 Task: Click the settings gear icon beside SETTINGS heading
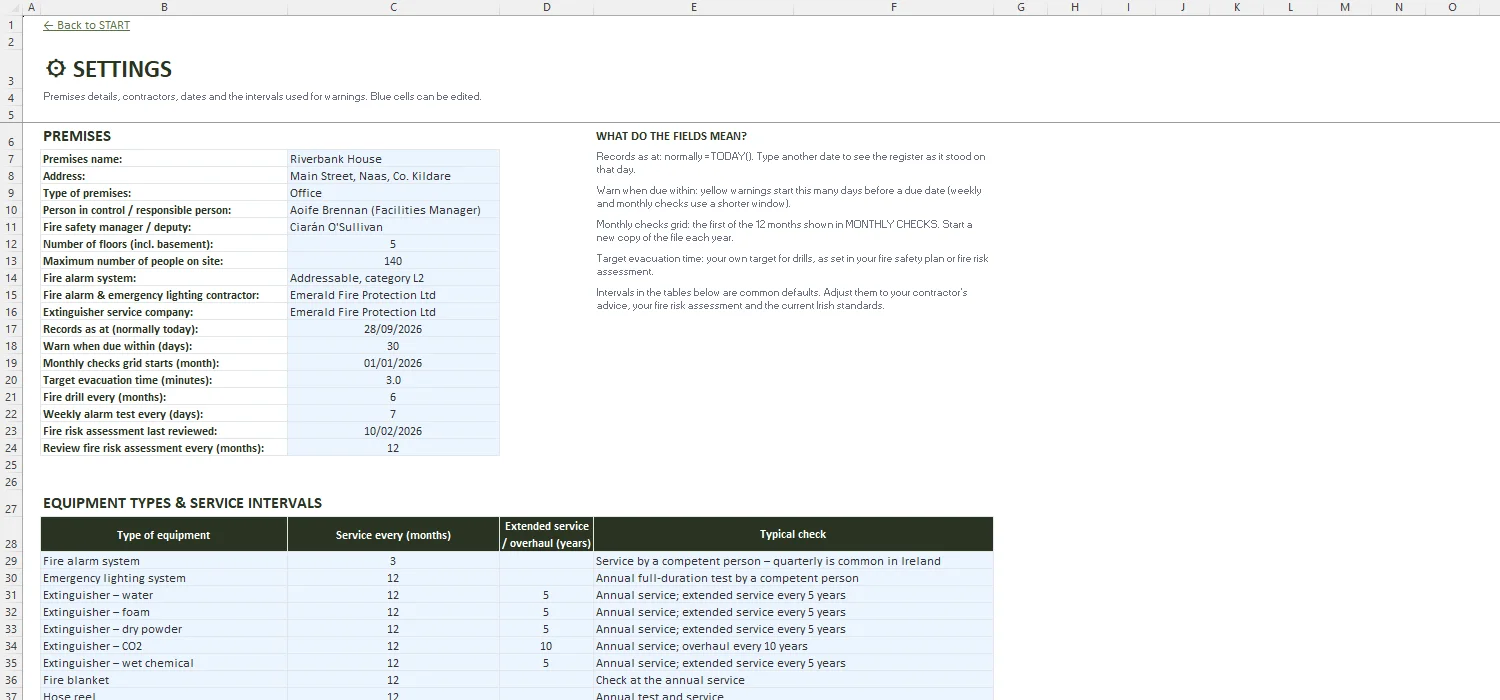point(56,69)
